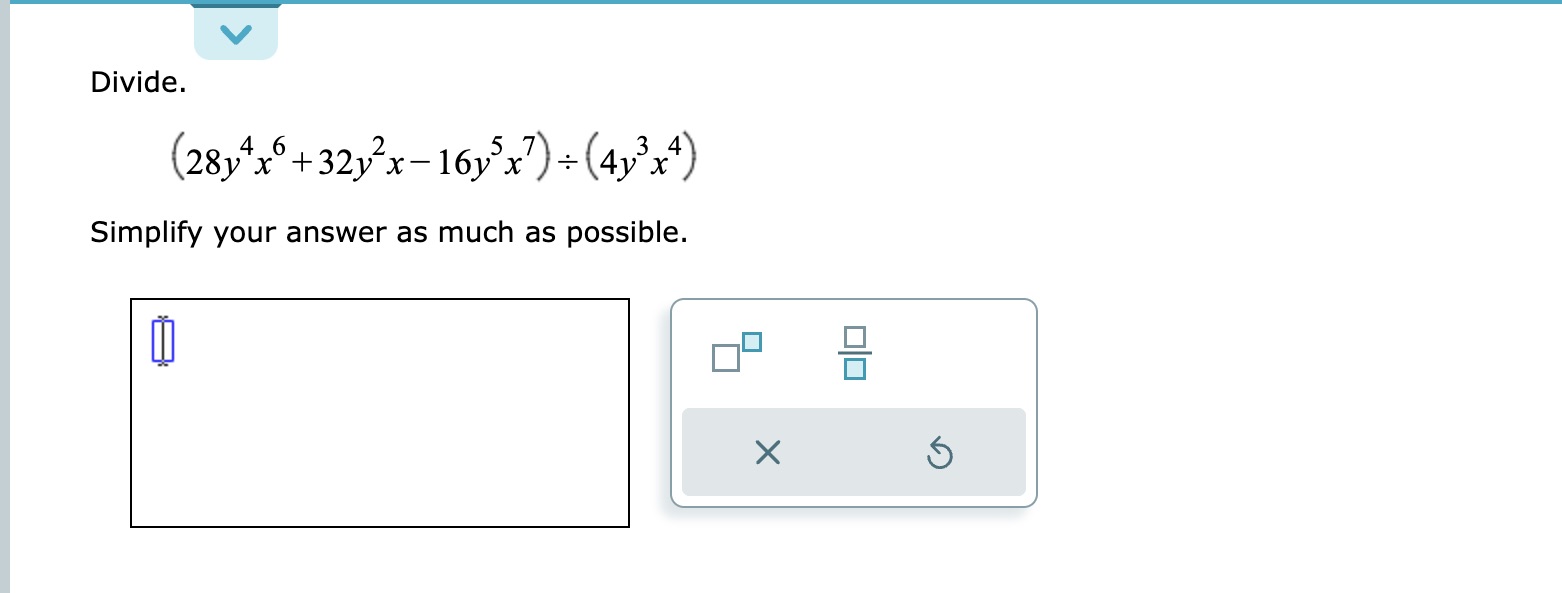Select the blinking cursor placeholder in the answer area
The height and width of the screenshot is (593, 1562).
[x=161, y=340]
